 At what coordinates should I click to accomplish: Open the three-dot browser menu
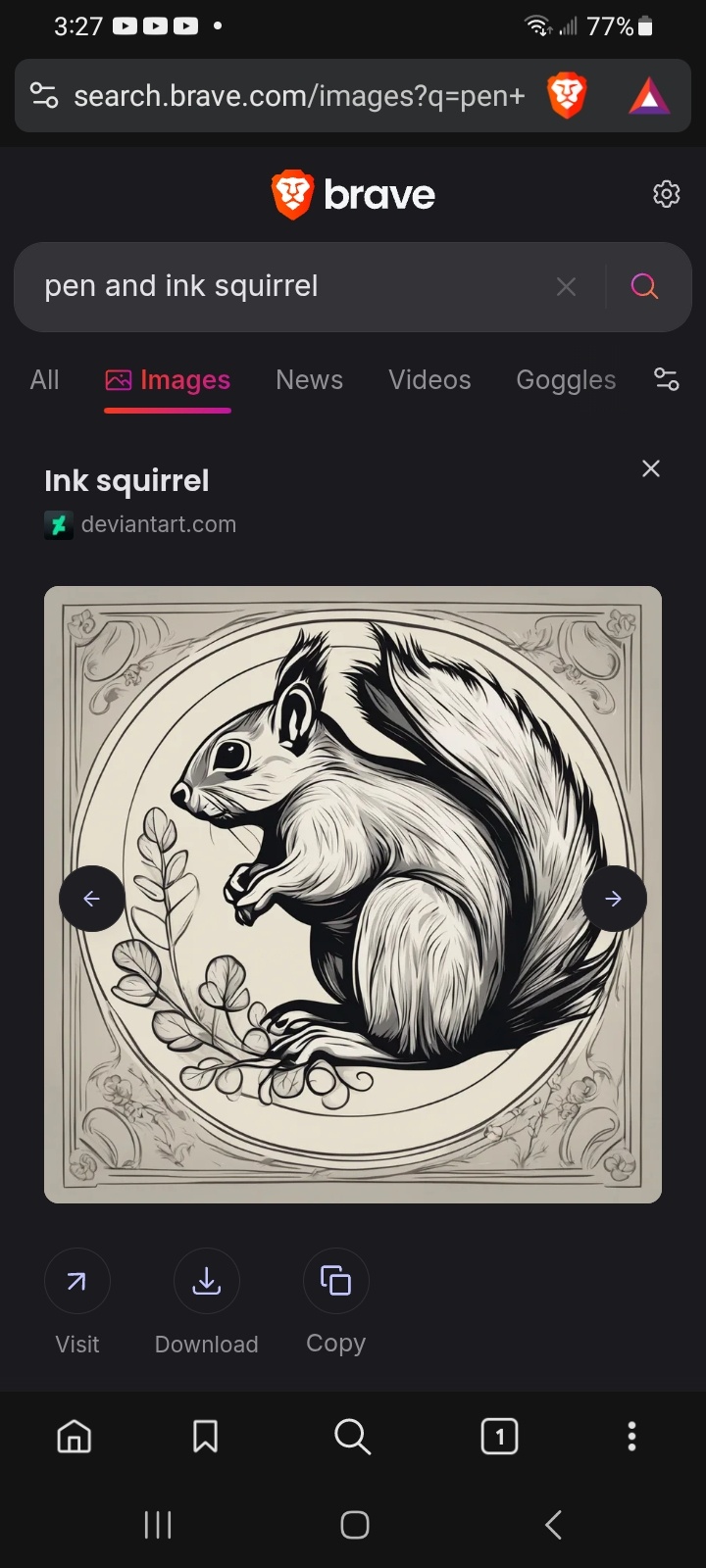tap(631, 1437)
